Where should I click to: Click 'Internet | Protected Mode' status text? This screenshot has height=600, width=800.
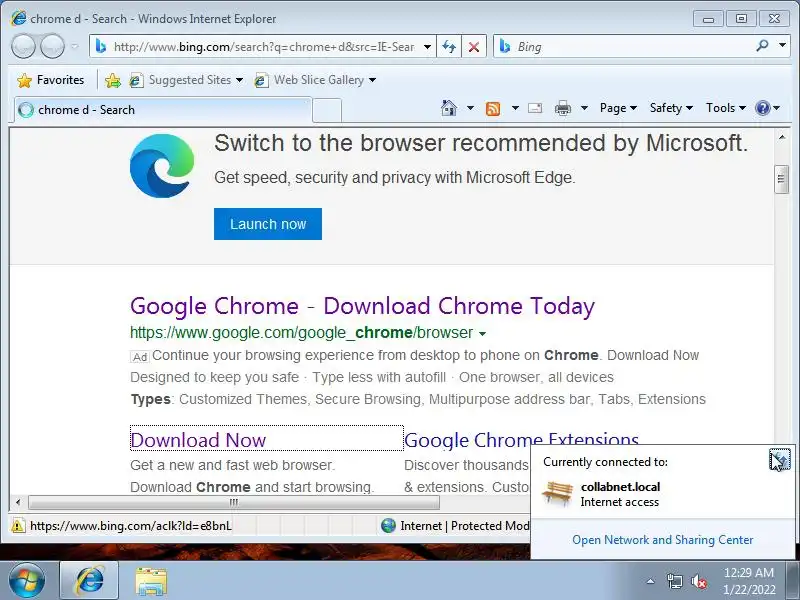click(x=465, y=526)
